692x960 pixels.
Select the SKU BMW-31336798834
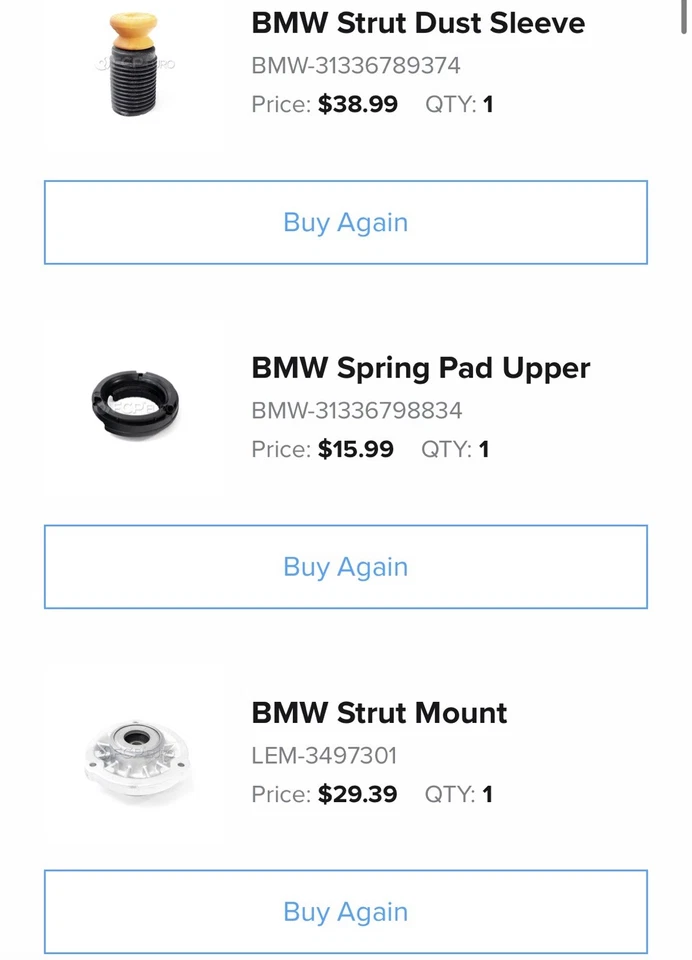[x=356, y=411]
